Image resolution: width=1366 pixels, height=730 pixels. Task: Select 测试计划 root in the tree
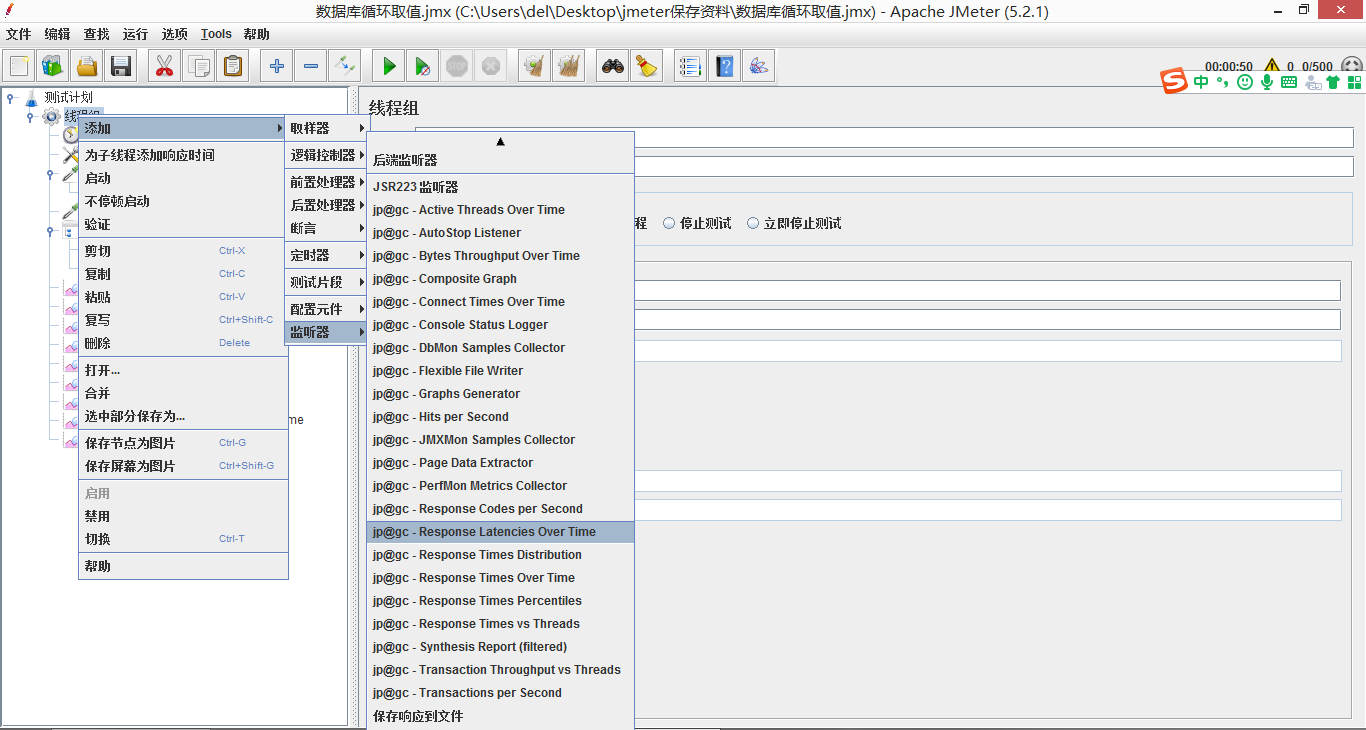[x=68, y=97]
